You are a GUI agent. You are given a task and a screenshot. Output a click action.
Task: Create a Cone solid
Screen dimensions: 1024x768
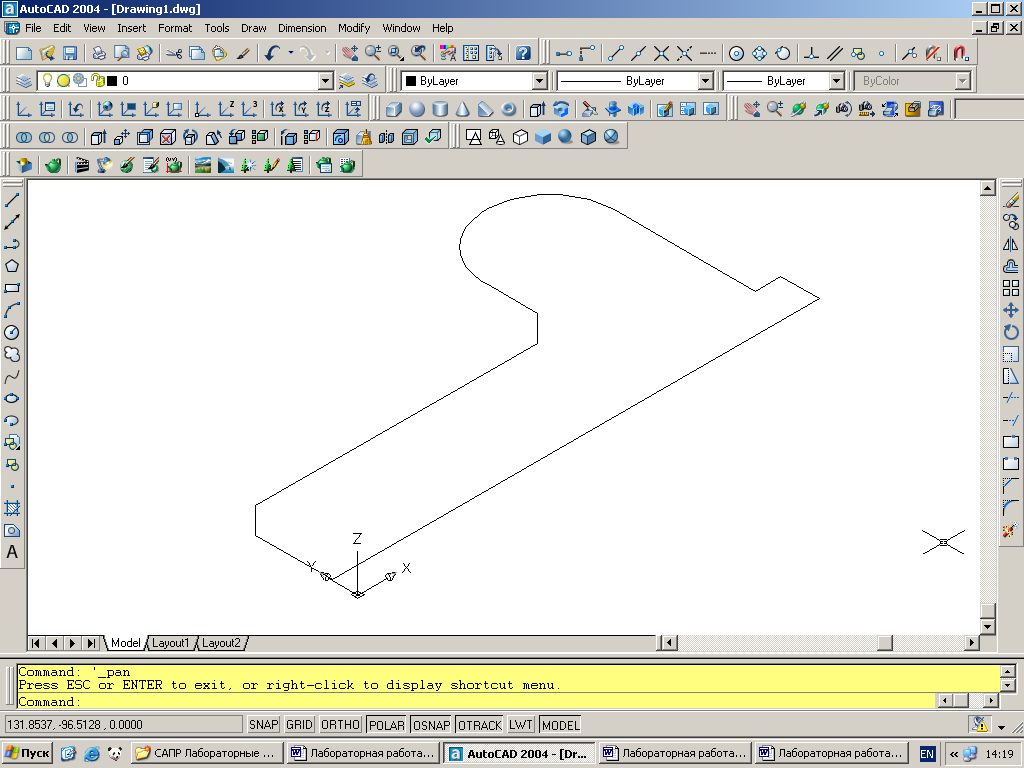coord(462,109)
